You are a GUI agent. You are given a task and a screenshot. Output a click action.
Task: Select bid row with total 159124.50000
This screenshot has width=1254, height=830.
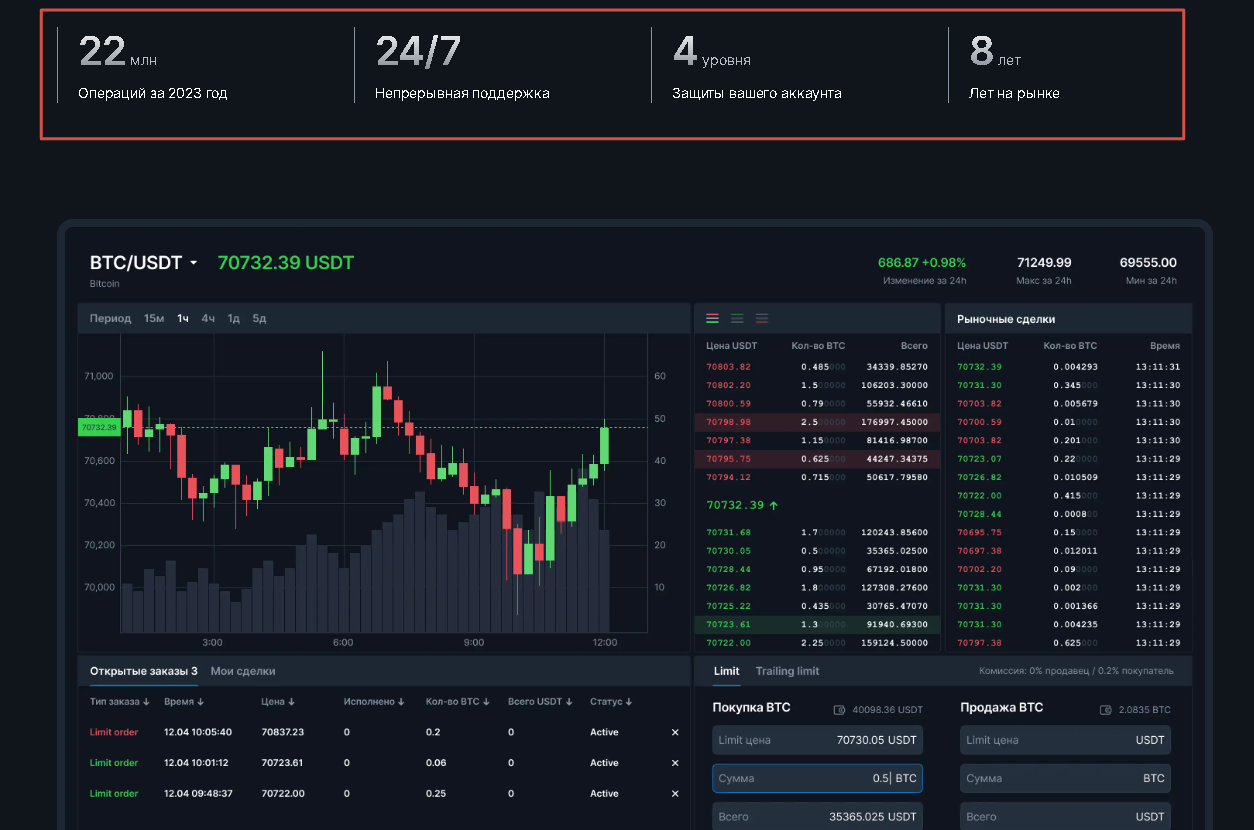(x=817, y=643)
